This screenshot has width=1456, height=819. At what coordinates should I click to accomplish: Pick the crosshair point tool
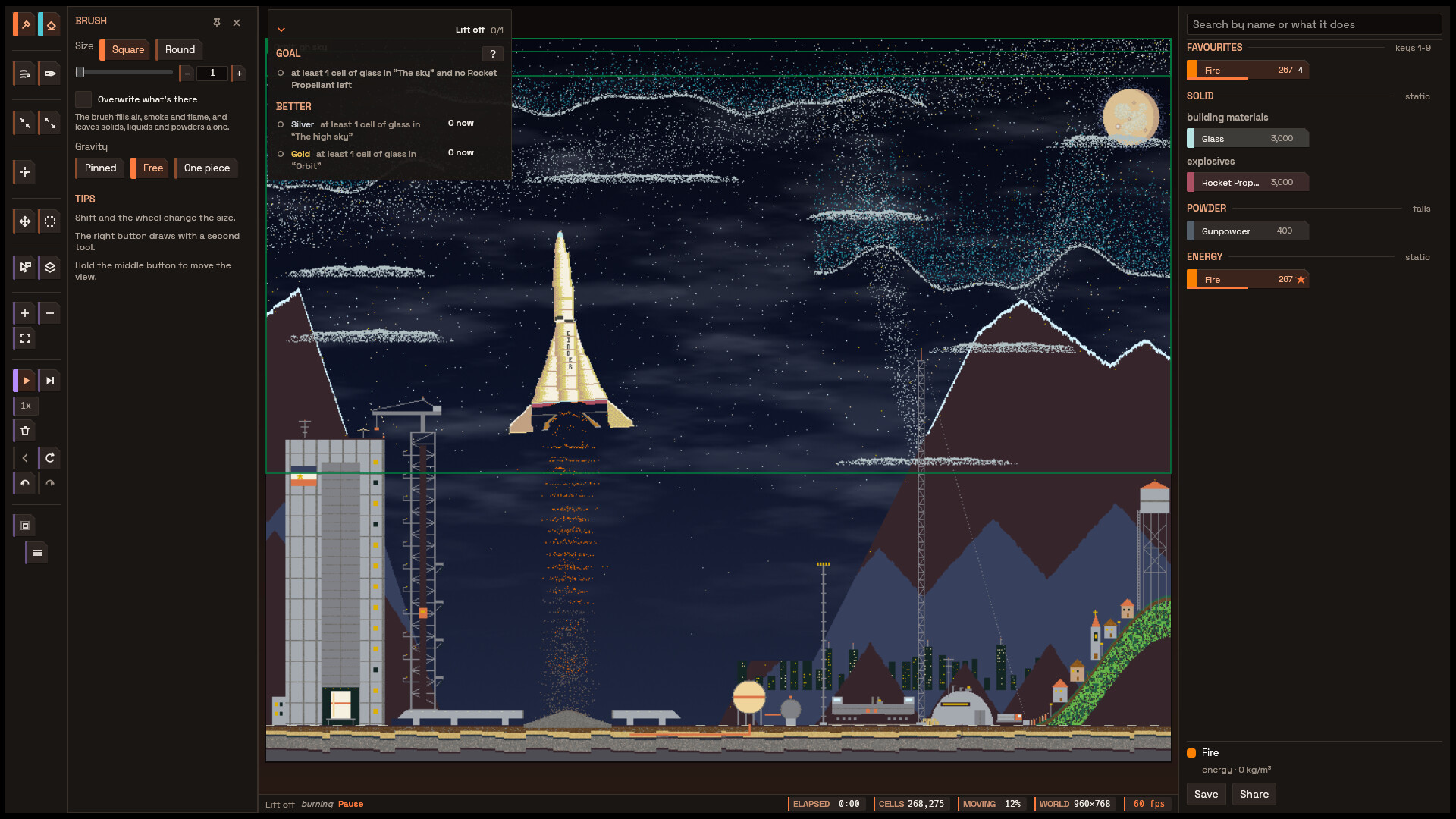tap(25, 172)
